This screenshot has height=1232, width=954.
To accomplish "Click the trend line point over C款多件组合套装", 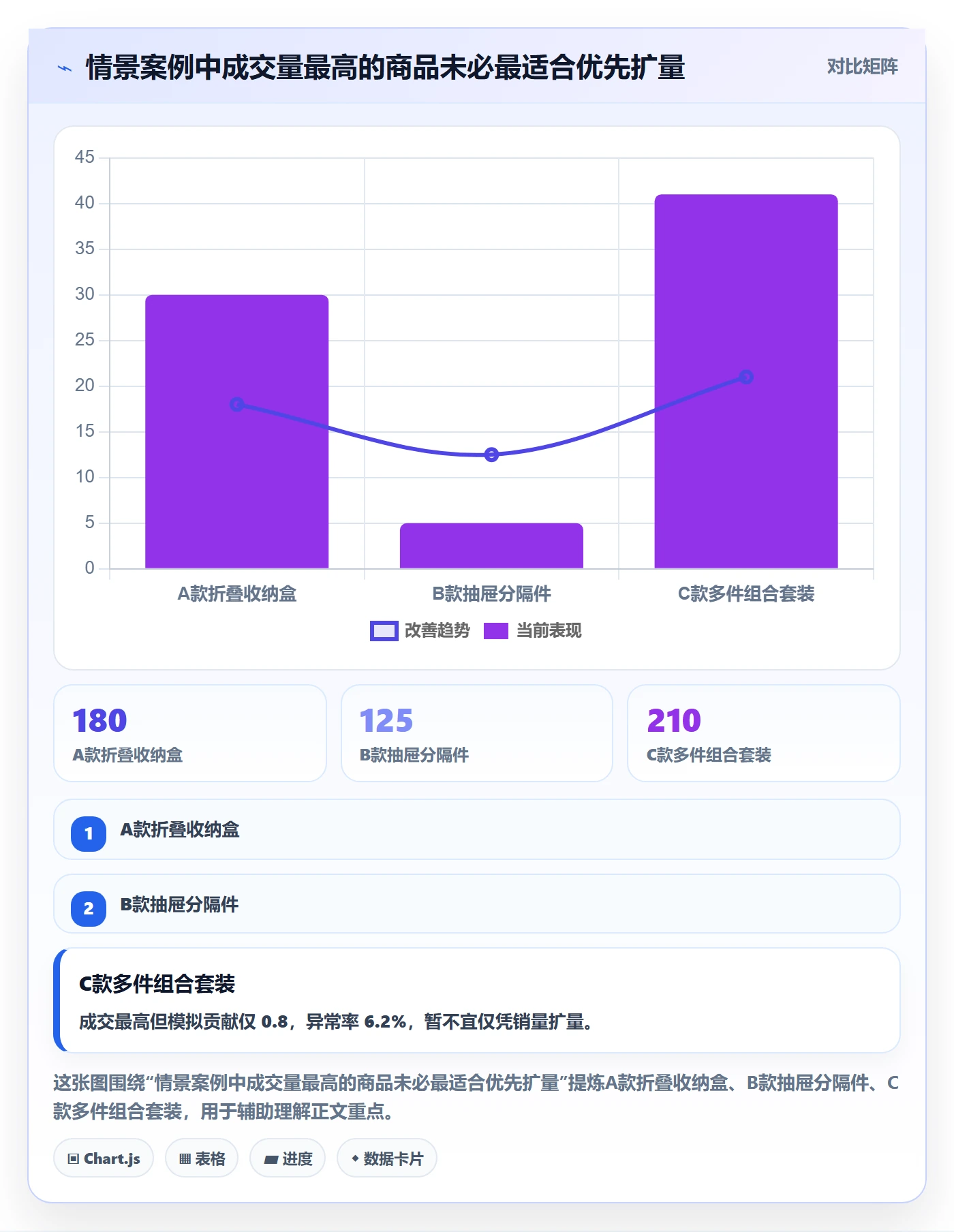I will (x=746, y=377).
